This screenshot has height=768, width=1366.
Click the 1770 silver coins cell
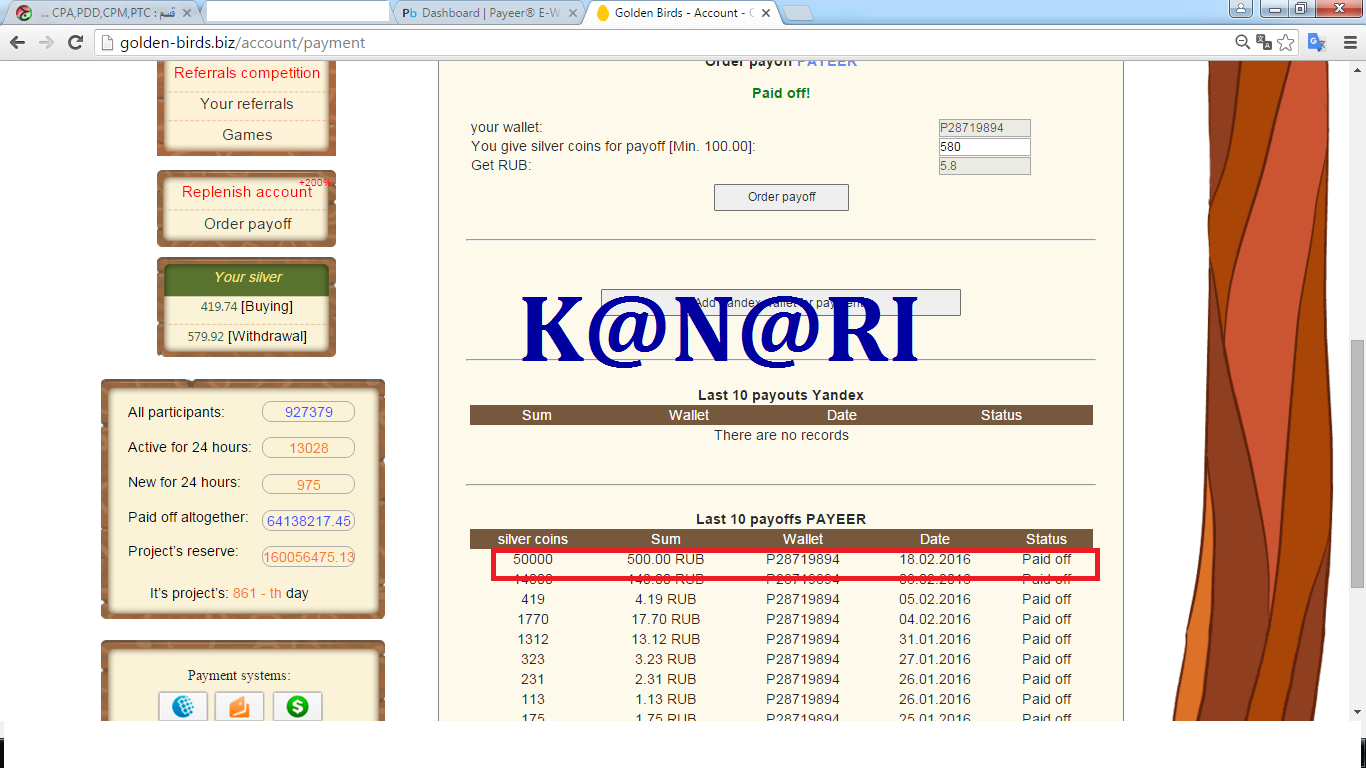tap(533, 619)
